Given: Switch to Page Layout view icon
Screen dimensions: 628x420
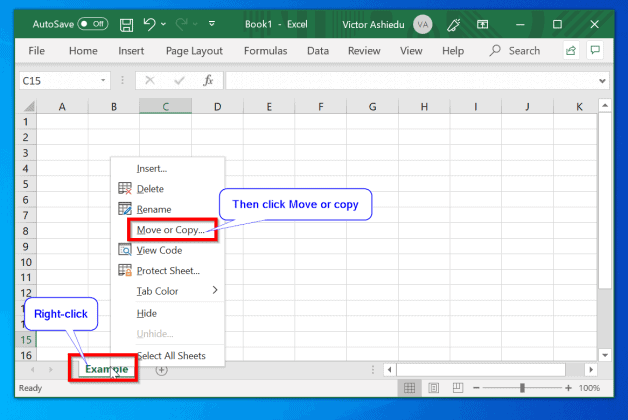Looking at the screenshot, I should coord(433,388).
